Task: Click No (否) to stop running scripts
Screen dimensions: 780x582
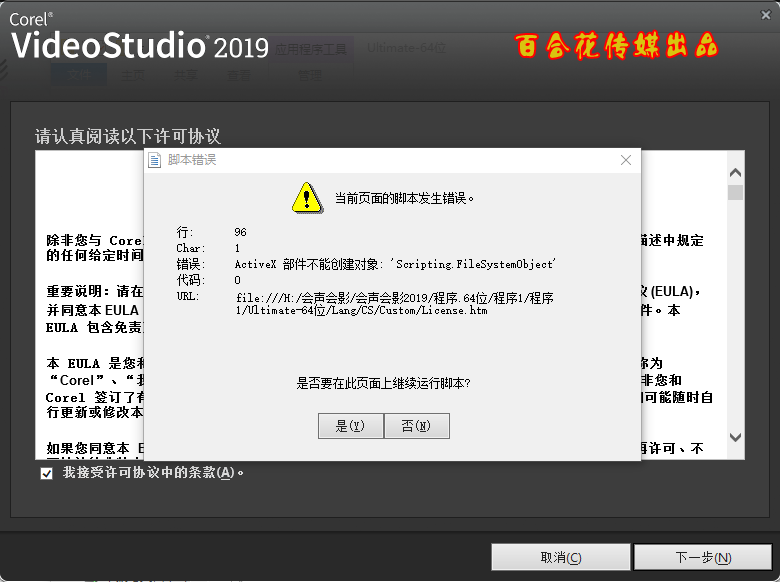Action: pos(417,426)
